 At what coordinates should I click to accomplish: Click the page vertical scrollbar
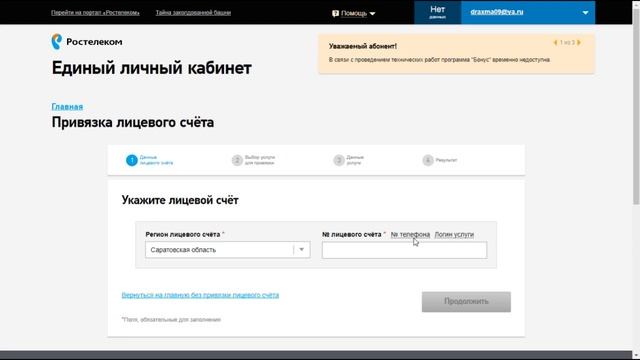tap(636, 106)
